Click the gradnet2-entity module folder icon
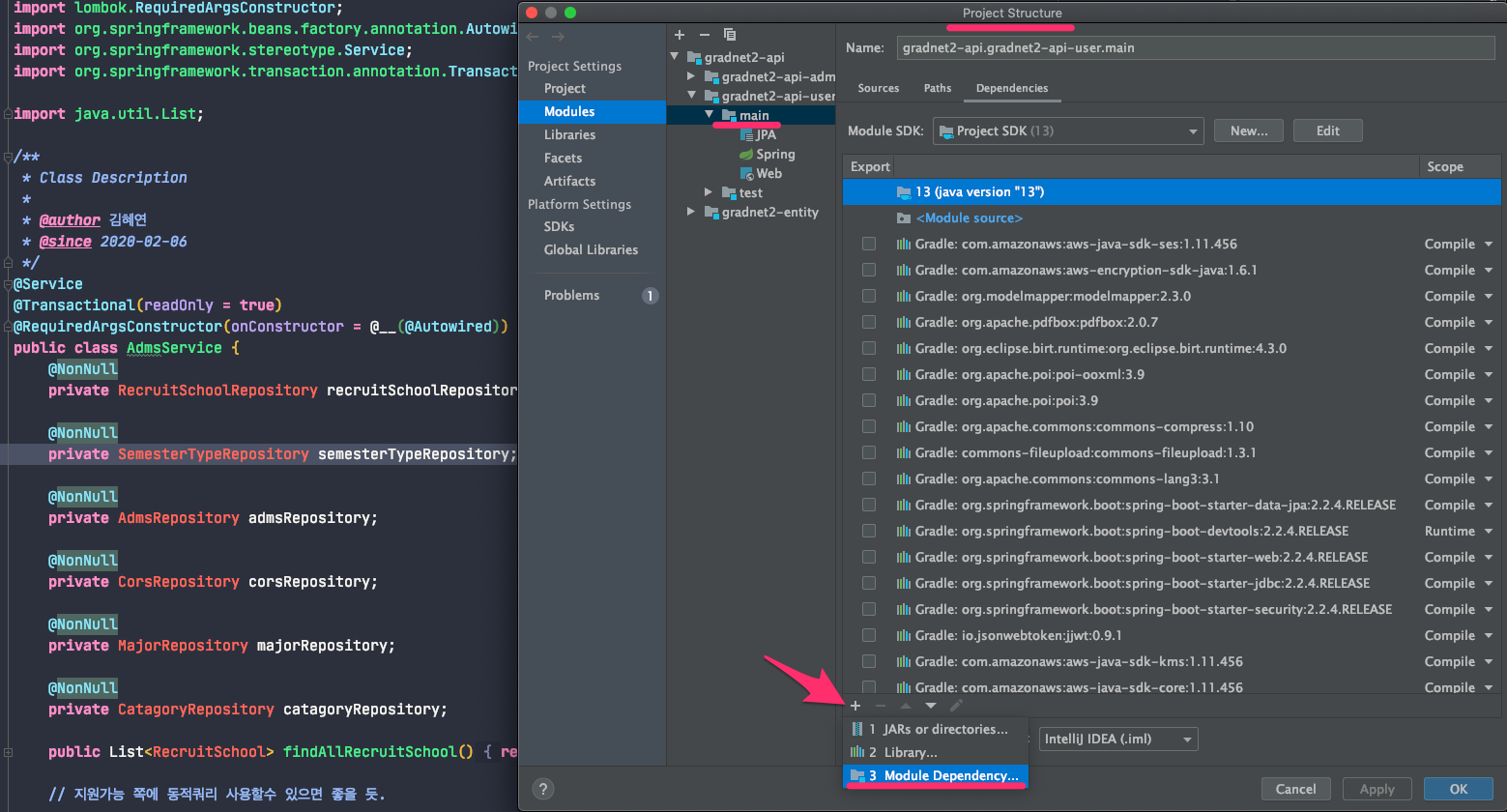This screenshot has height=812, width=1507. 711,213
